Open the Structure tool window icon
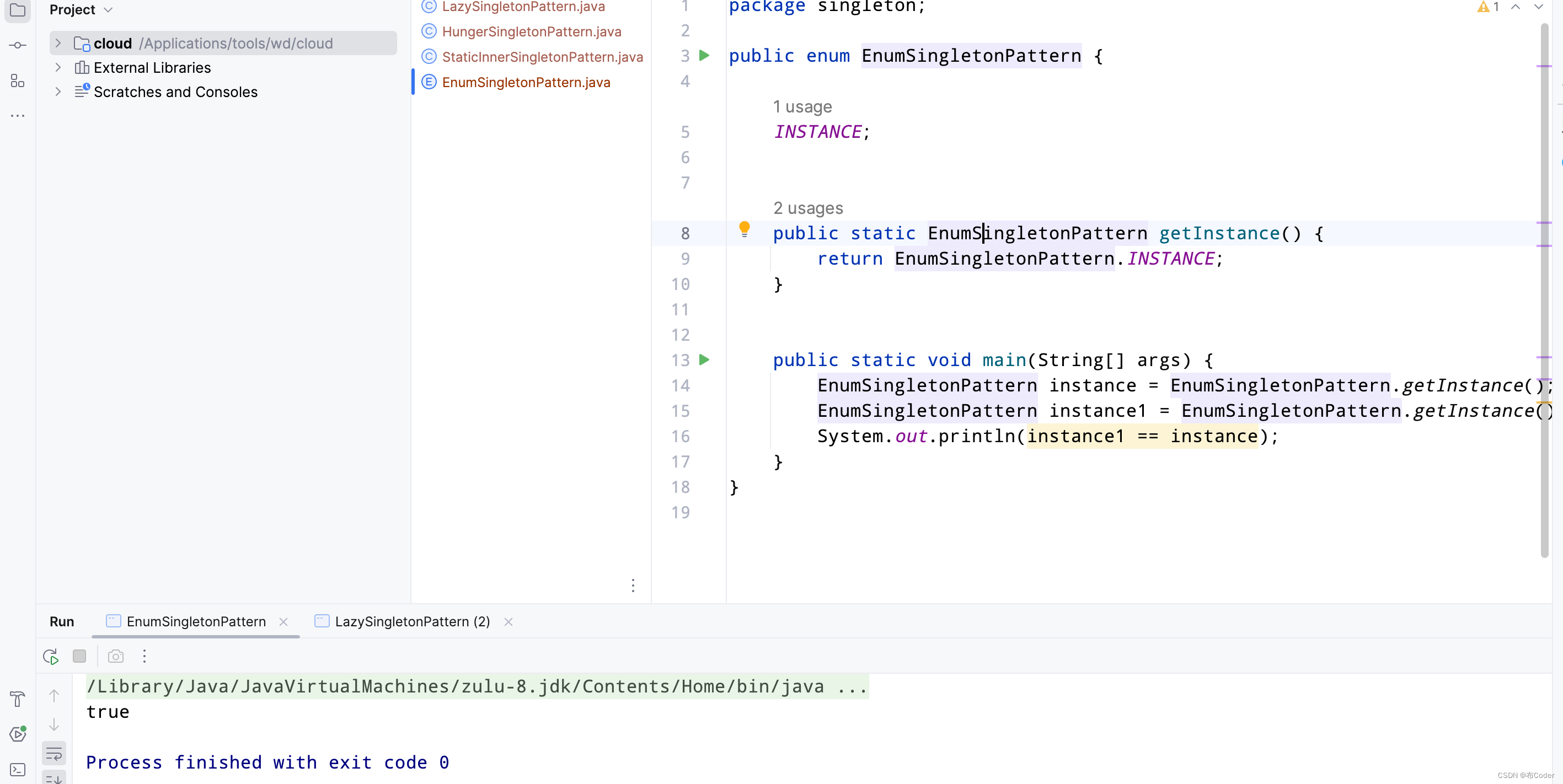 pyautogui.click(x=18, y=80)
